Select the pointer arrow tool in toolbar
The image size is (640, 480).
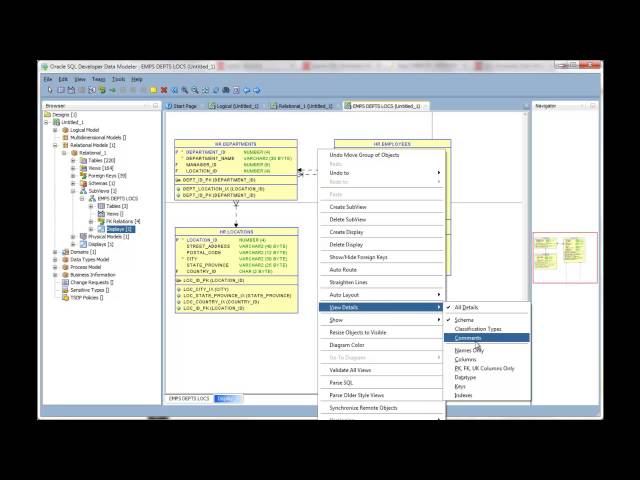tap(50, 90)
